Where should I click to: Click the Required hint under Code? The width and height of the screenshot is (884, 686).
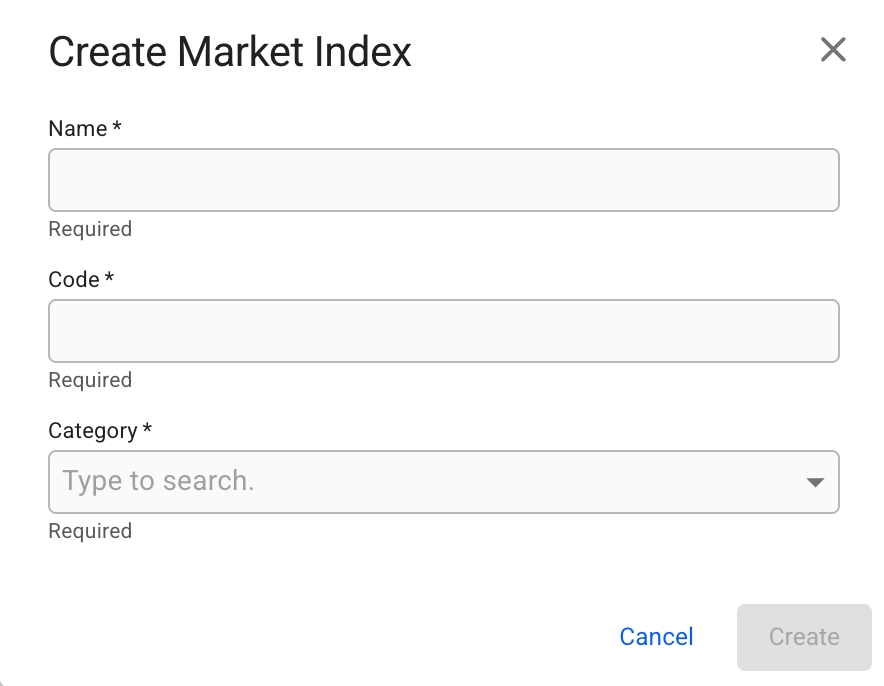(x=90, y=380)
